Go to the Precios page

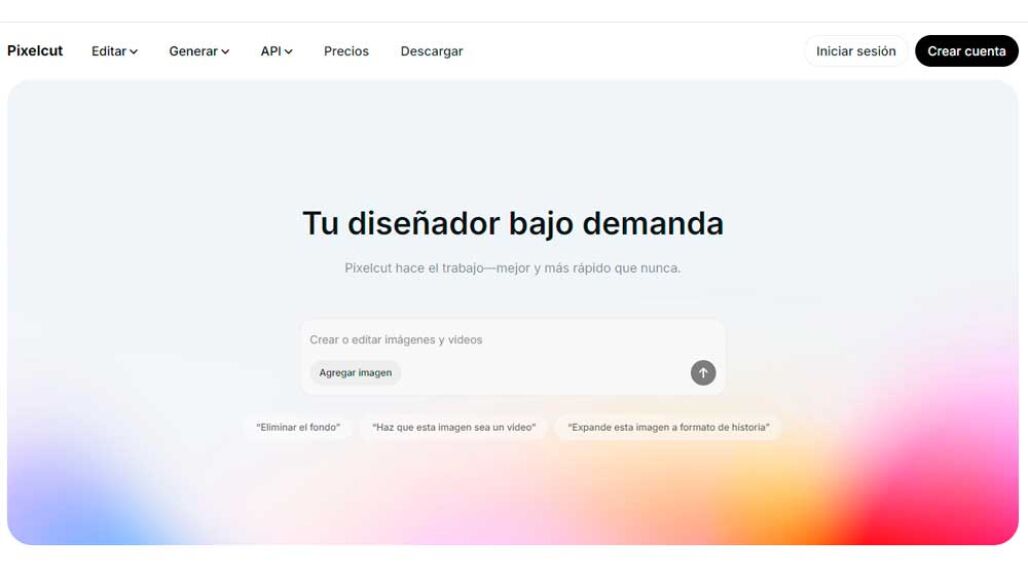pyautogui.click(x=346, y=51)
